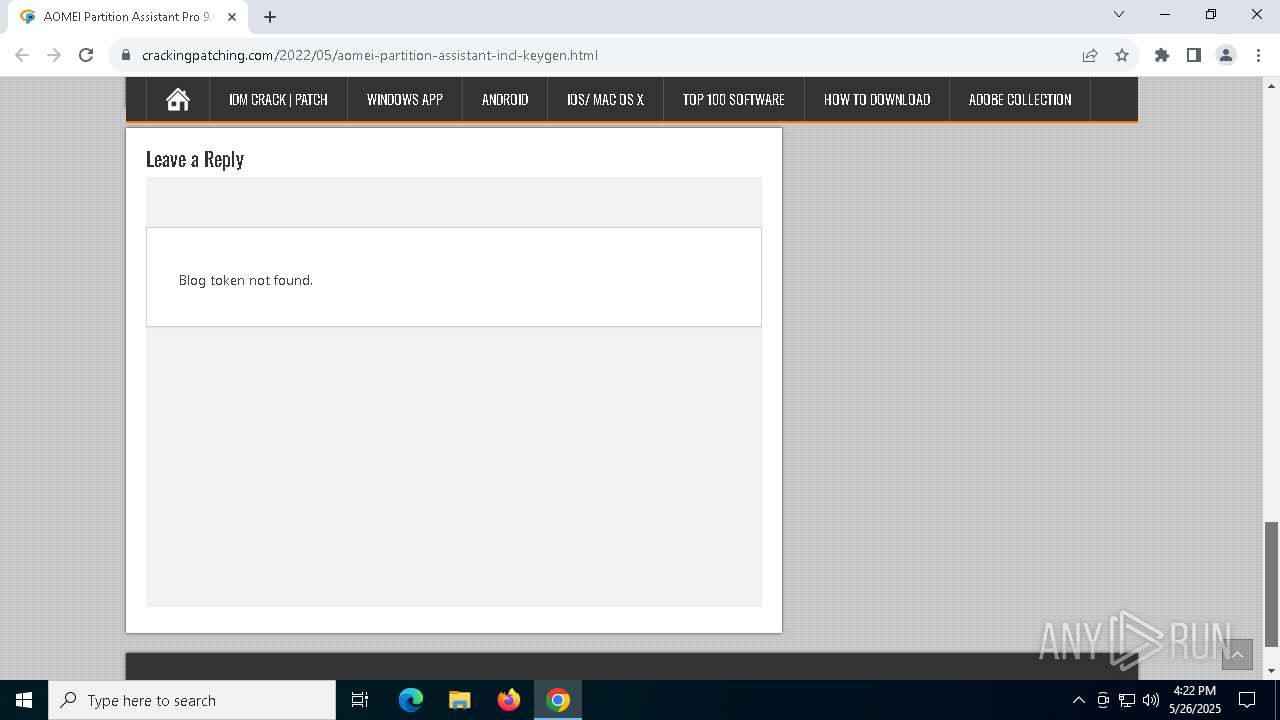Expand the tab search chevron

[x=1119, y=14]
